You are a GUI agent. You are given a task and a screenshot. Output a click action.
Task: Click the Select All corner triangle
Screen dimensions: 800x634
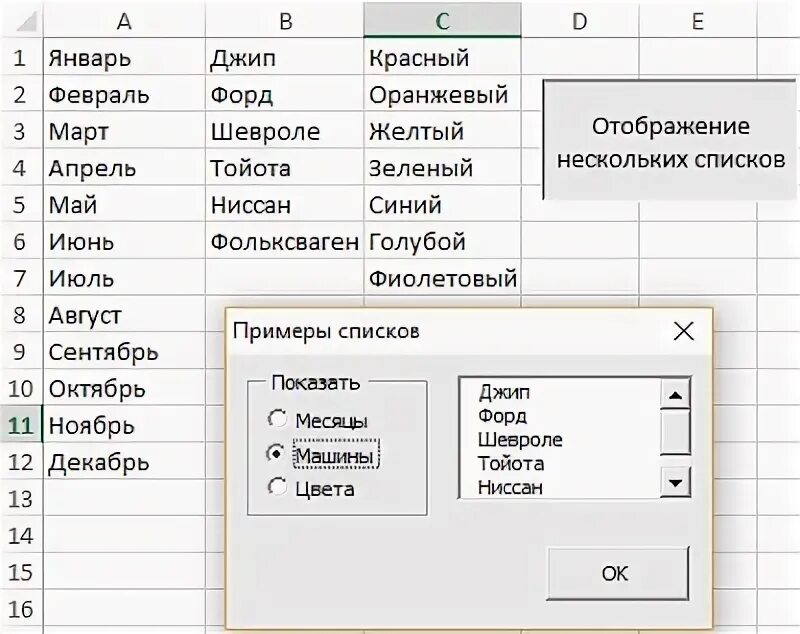pyautogui.click(x=22, y=21)
